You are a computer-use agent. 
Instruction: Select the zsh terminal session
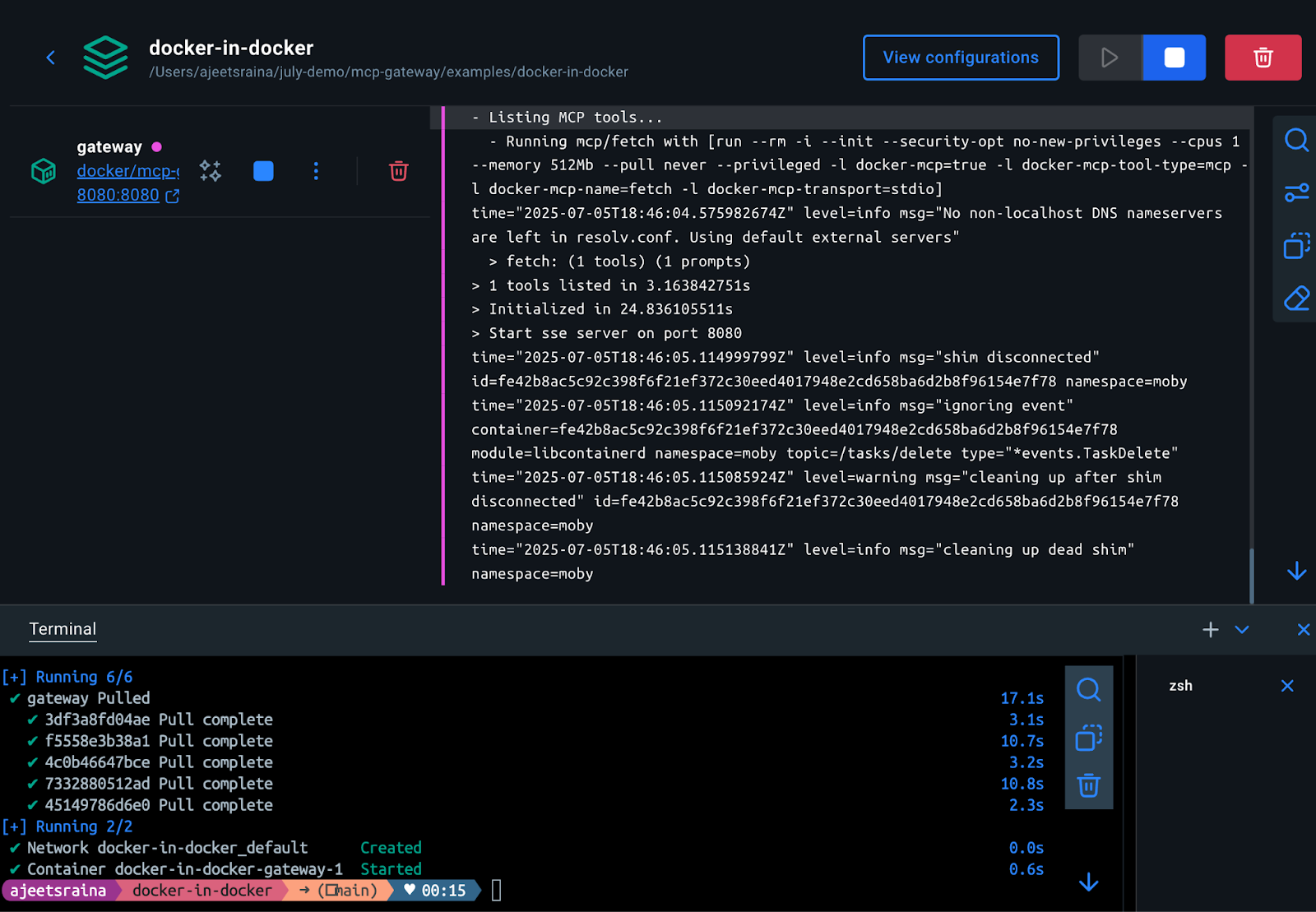point(1180,686)
